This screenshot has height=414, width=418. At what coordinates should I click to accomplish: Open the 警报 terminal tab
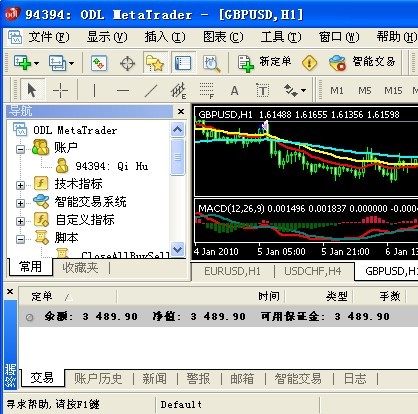(x=198, y=379)
